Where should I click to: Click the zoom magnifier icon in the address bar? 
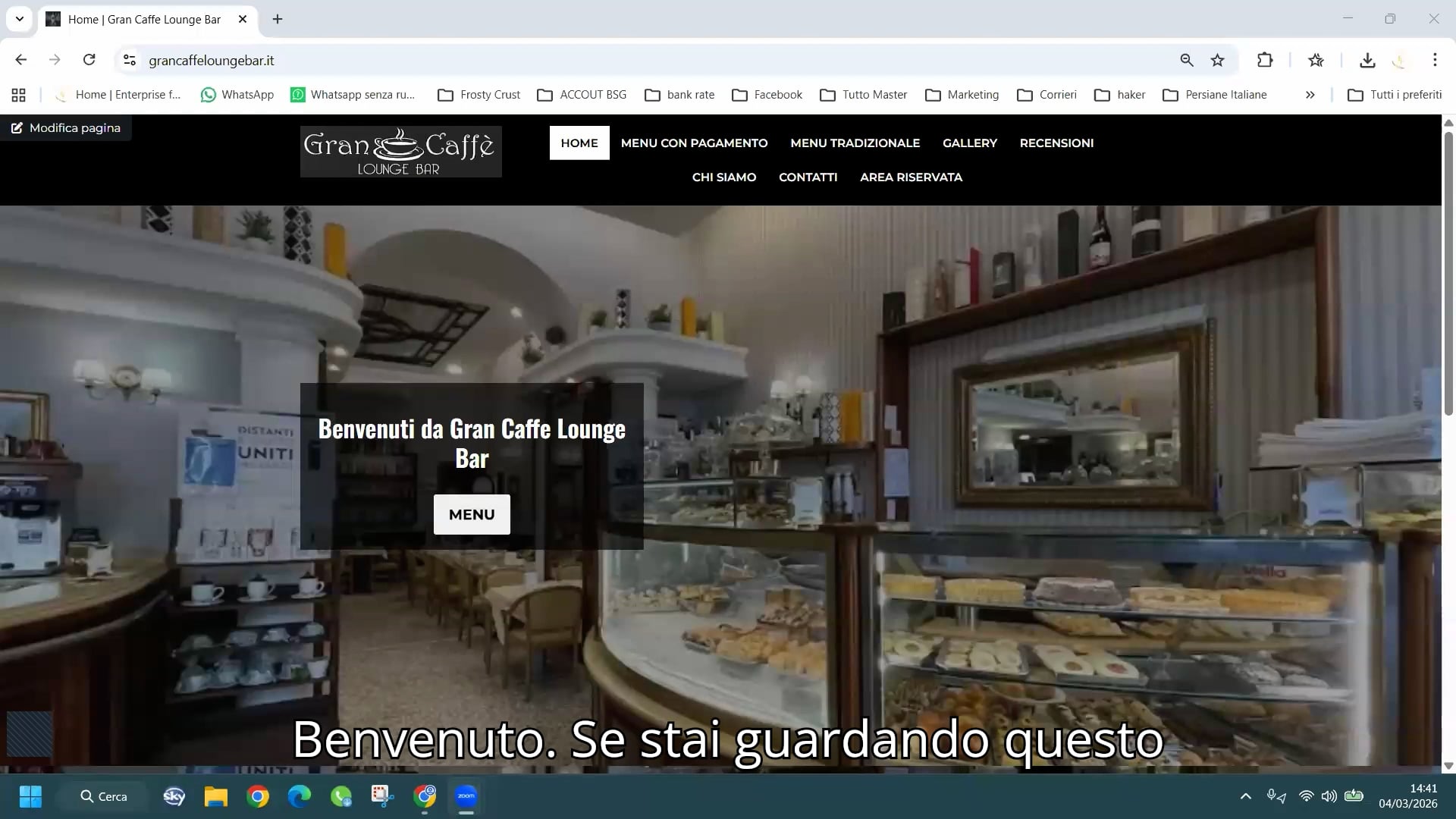(x=1186, y=60)
